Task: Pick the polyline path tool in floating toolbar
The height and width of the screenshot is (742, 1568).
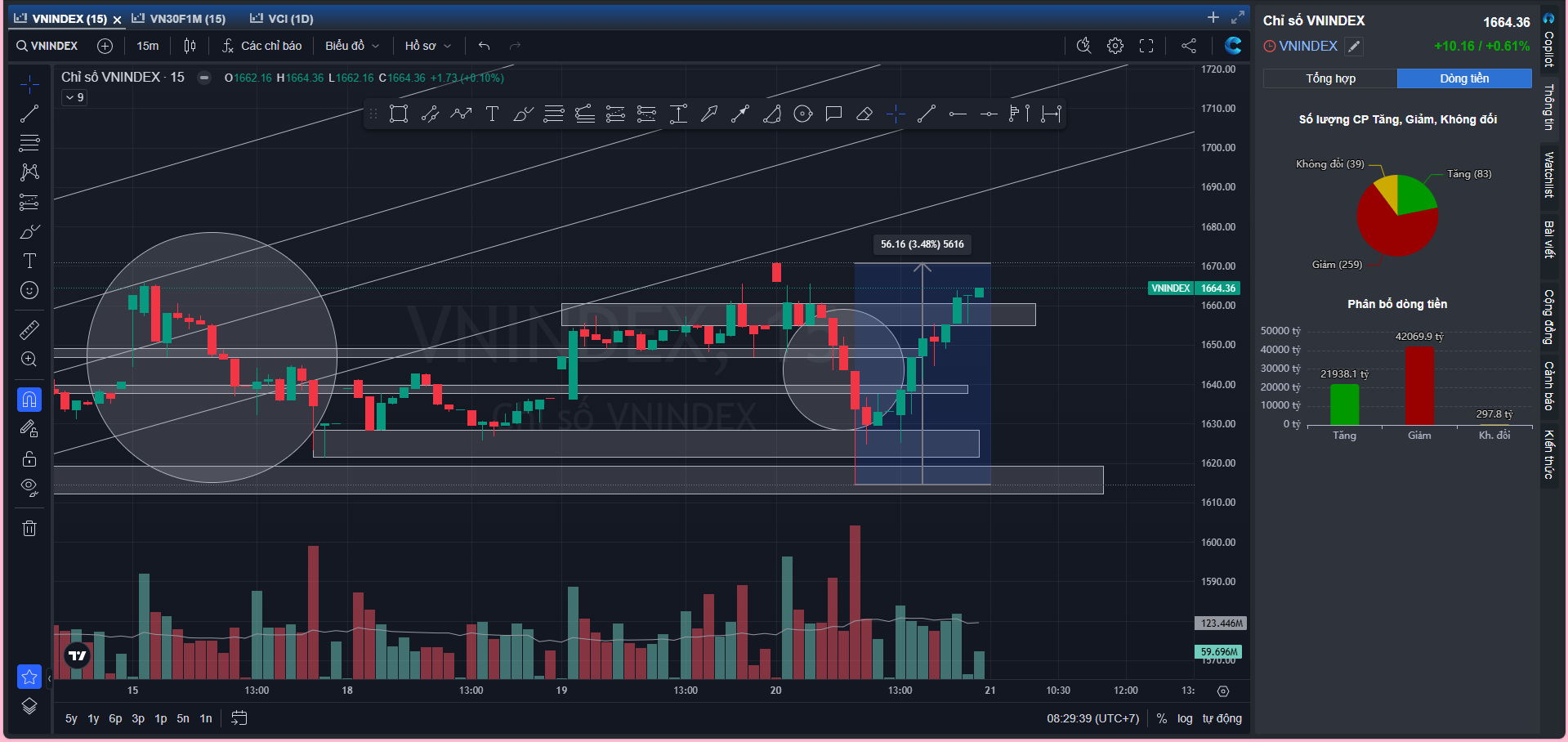Action: pos(461,114)
